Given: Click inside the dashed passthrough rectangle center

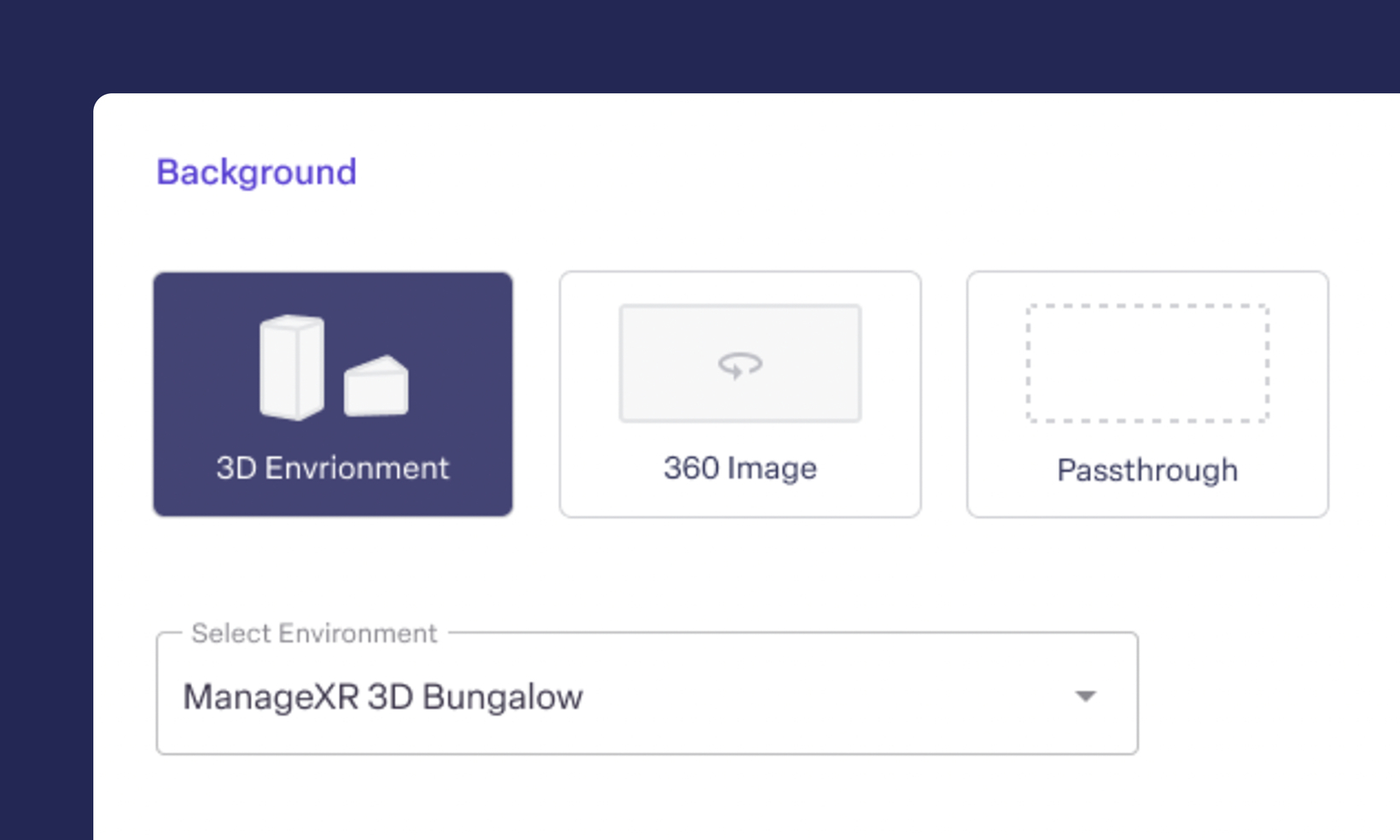Looking at the screenshot, I should pos(1147,363).
